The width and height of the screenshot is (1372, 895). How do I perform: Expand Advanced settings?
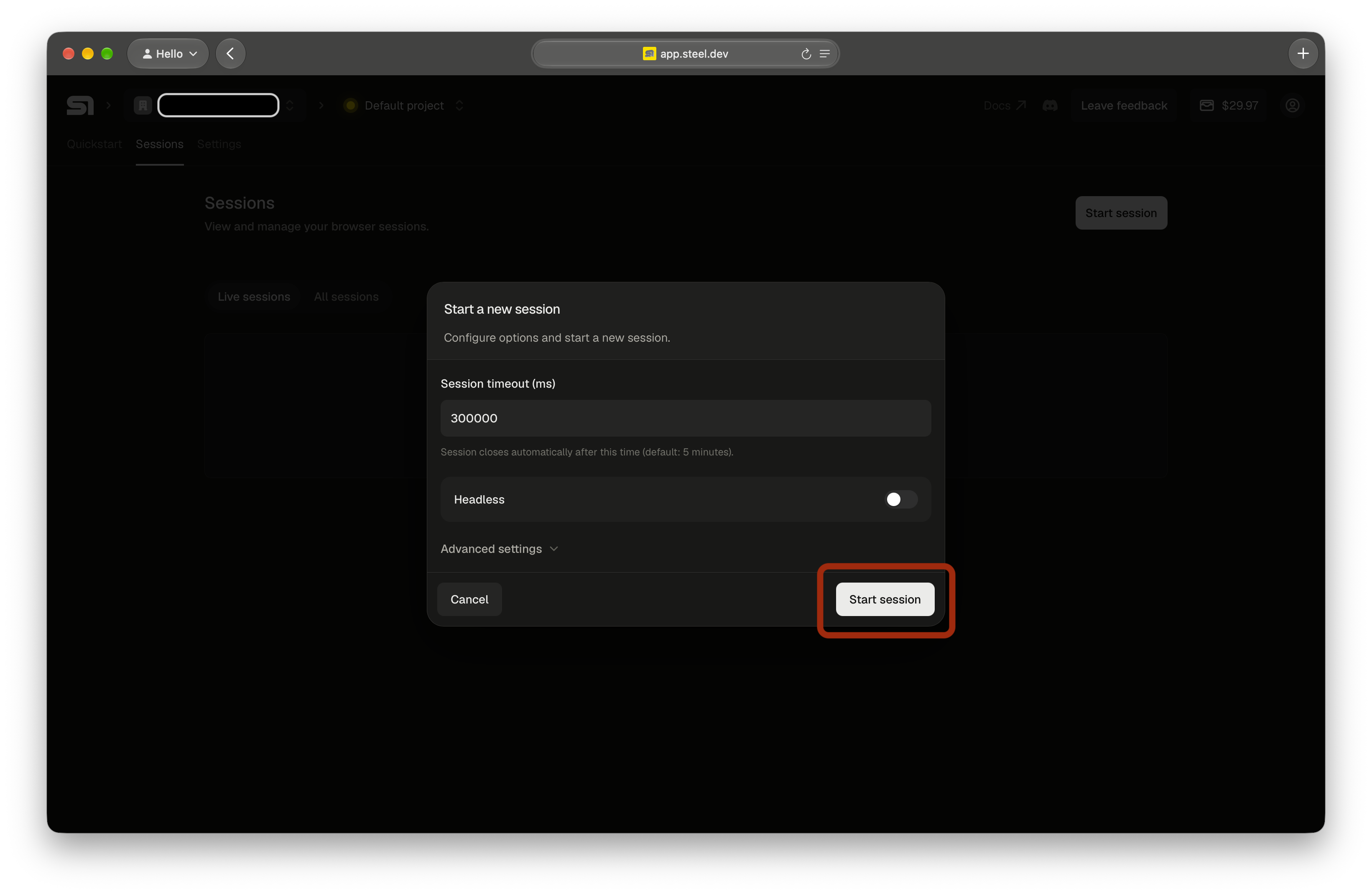499,549
